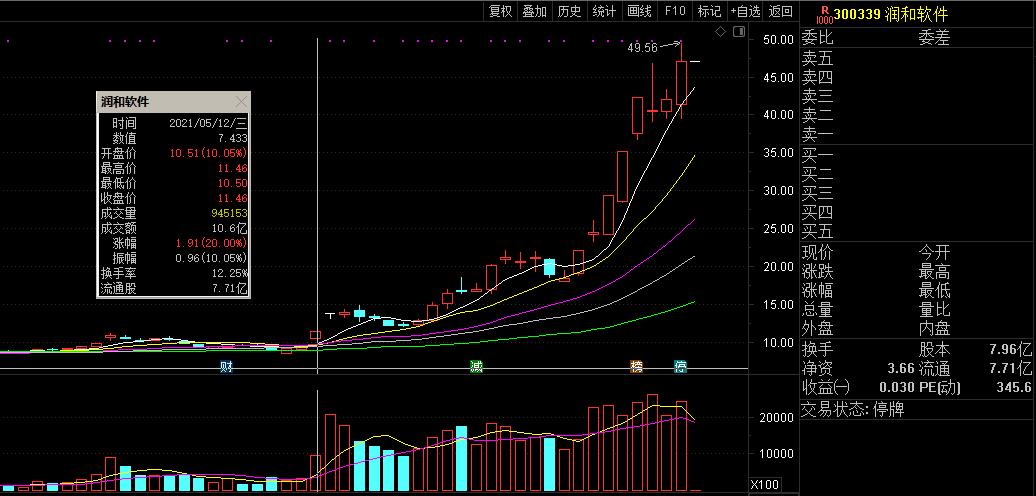The width and height of the screenshot is (1036, 496).
Task: Click 返回 to go back
Action: click(x=780, y=11)
